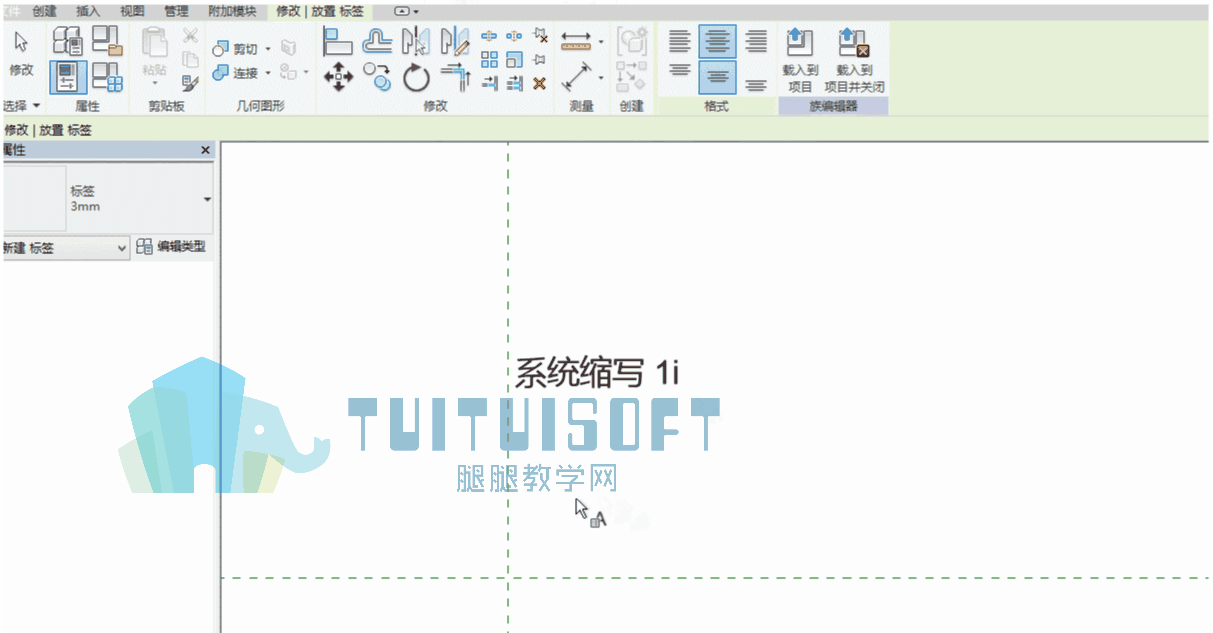
Task: Select the Copy tool
Action: (x=377, y=77)
